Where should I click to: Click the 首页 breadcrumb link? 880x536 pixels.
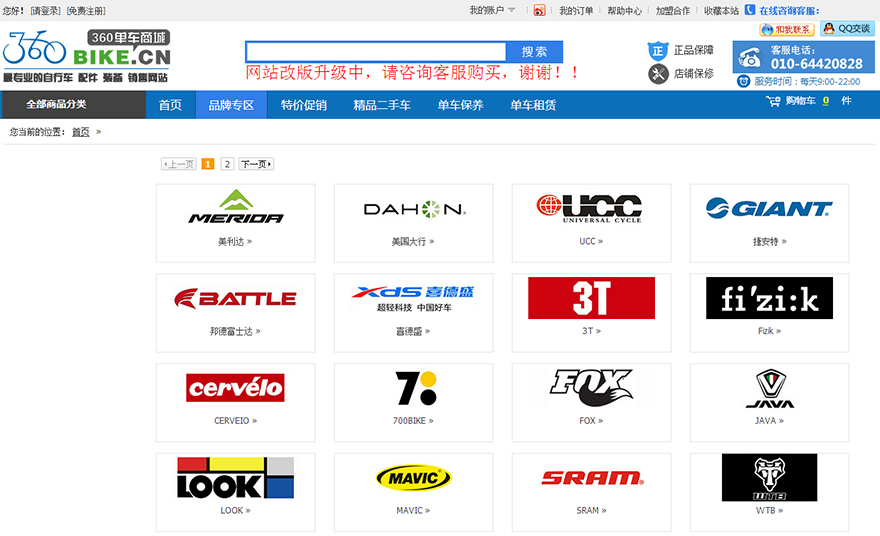pyautogui.click(x=81, y=132)
